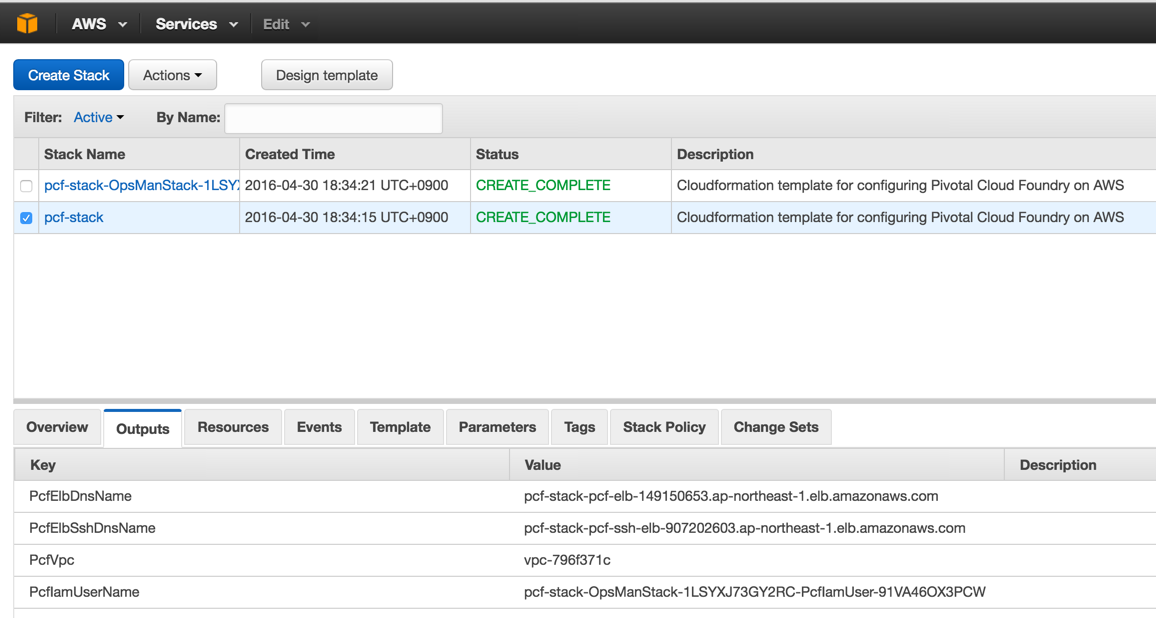Open the Edit menu in navbar
The width and height of the screenshot is (1156, 618).
pos(286,24)
